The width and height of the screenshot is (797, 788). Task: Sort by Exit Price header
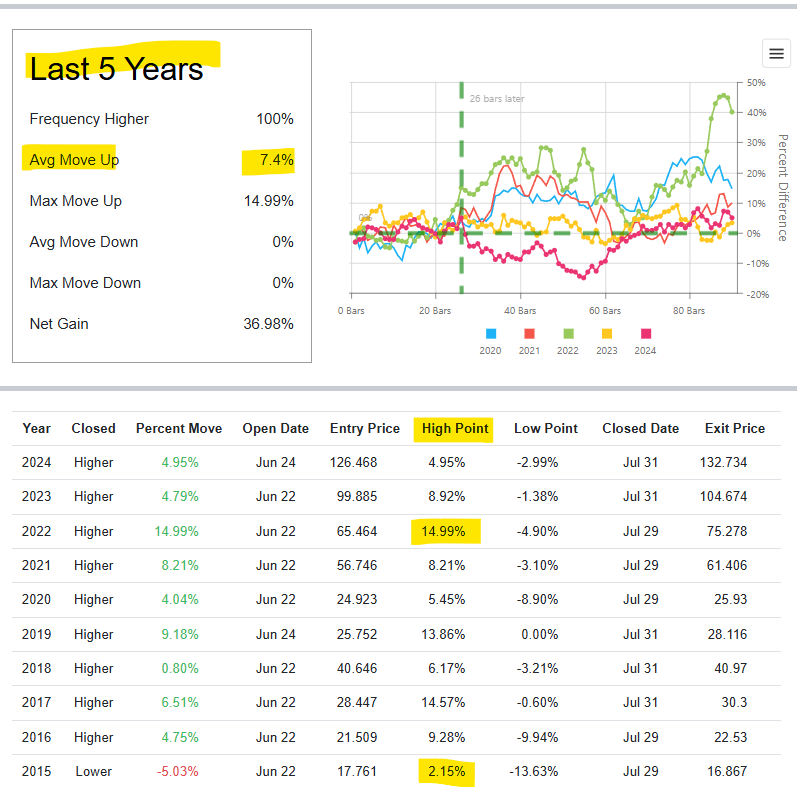tap(735, 428)
